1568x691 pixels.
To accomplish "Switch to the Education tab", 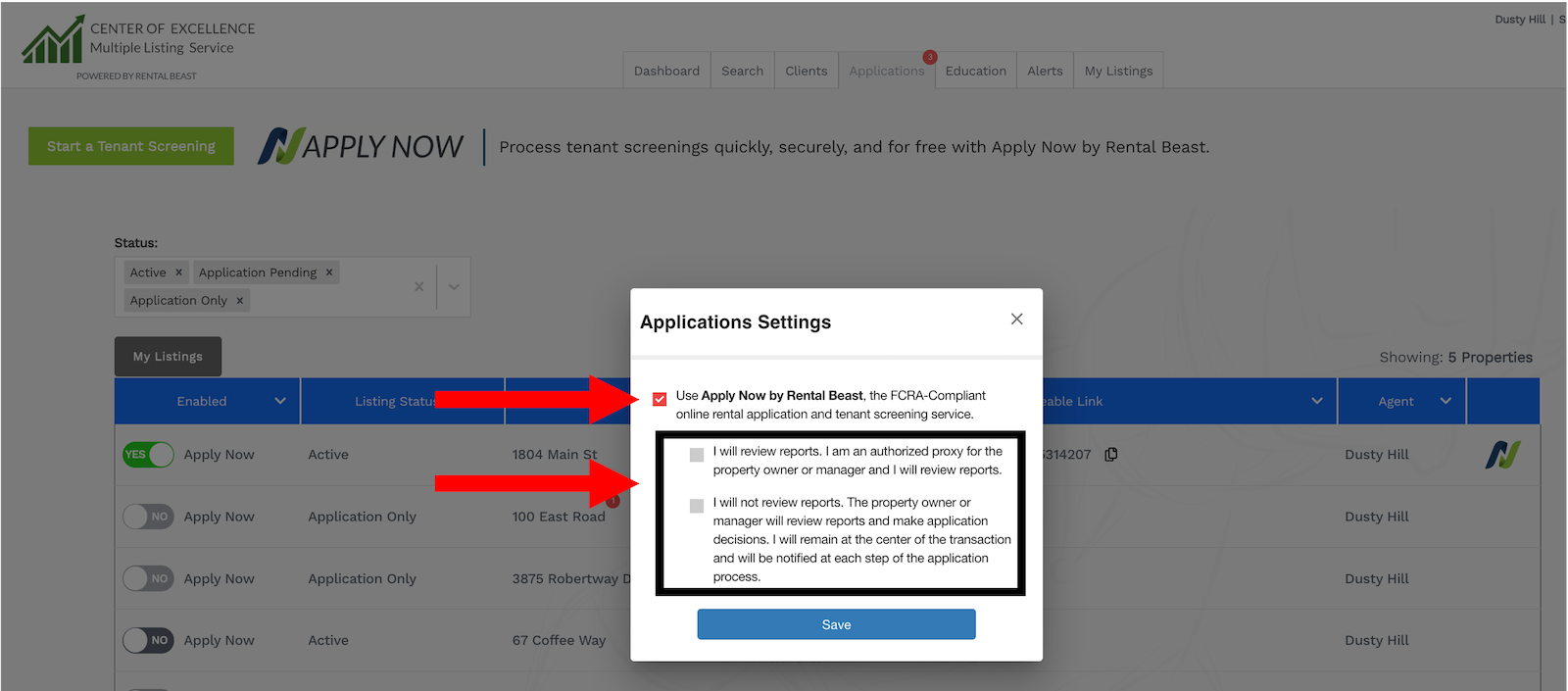I will [x=975, y=71].
